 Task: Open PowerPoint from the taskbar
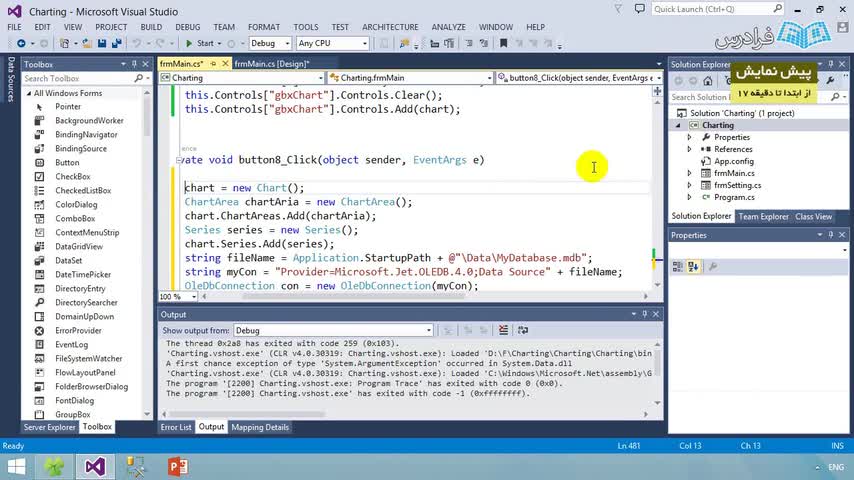[x=178, y=467]
